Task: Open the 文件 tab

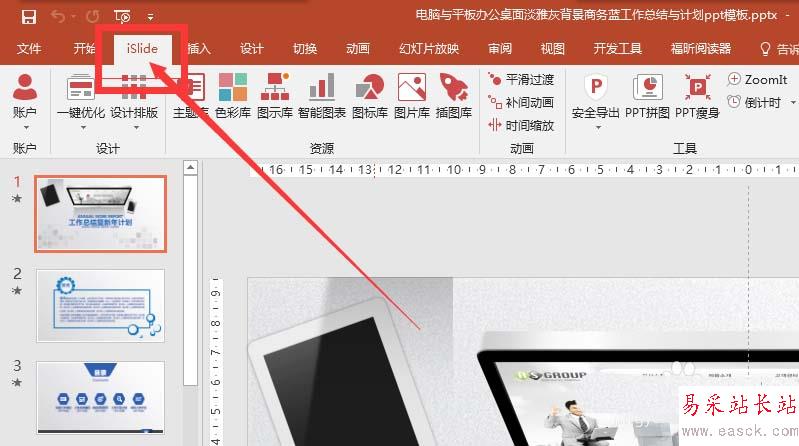Action: pyautogui.click(x=29, y=49)
